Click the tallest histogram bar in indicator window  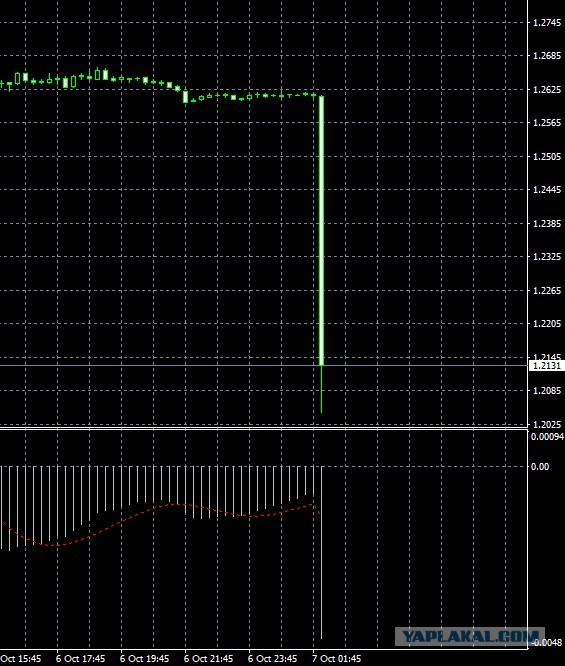coord(322,552)
